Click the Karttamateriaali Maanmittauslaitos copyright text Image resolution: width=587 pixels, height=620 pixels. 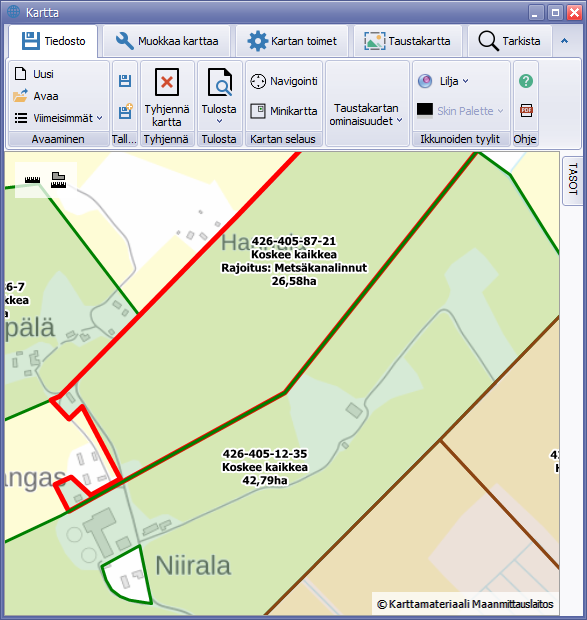pos(465,604)
